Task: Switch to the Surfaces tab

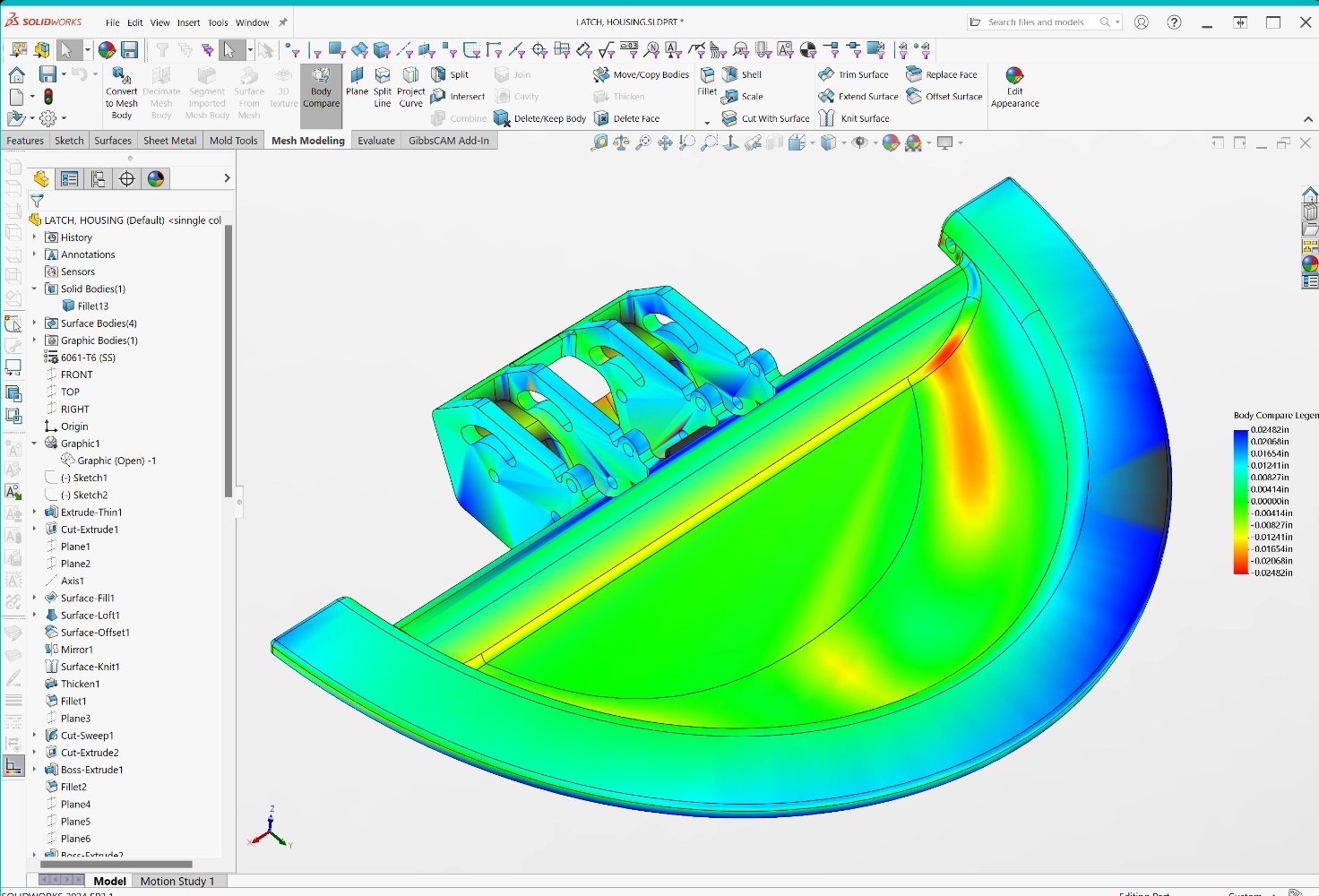Action: click(113, 141)
